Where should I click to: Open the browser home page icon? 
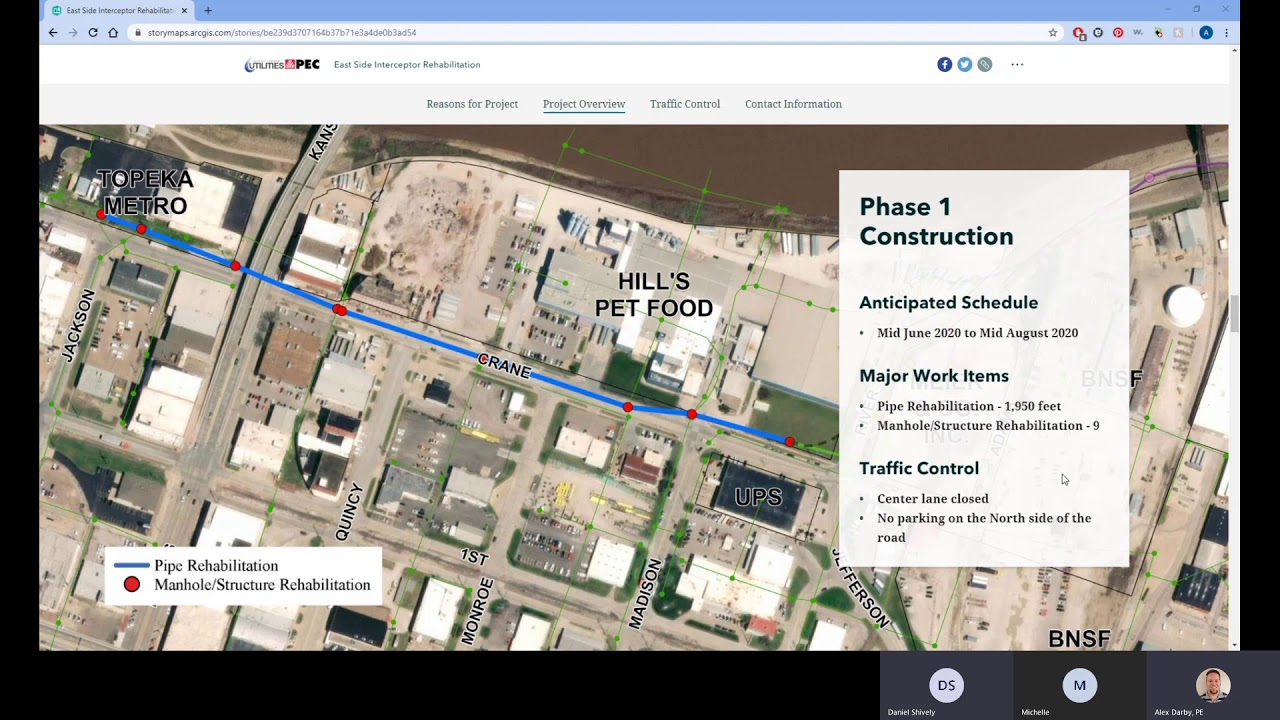coord(113,32)
